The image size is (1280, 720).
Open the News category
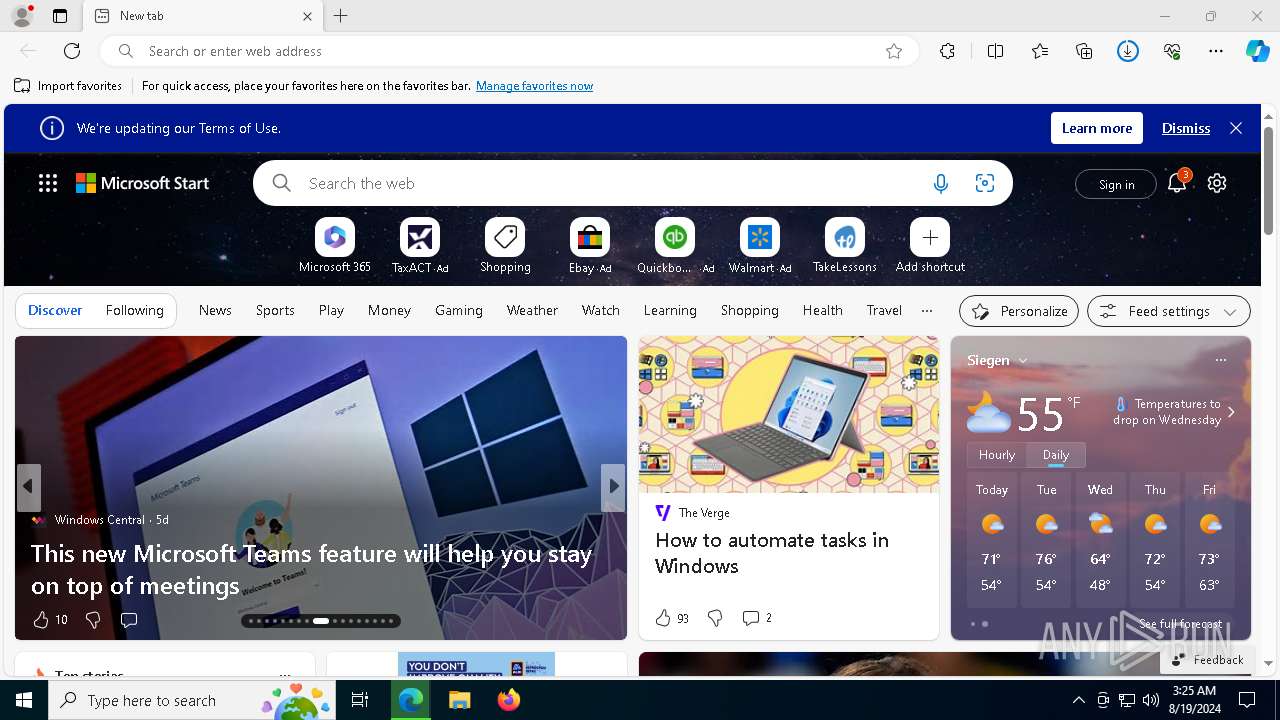coord(215,310)
